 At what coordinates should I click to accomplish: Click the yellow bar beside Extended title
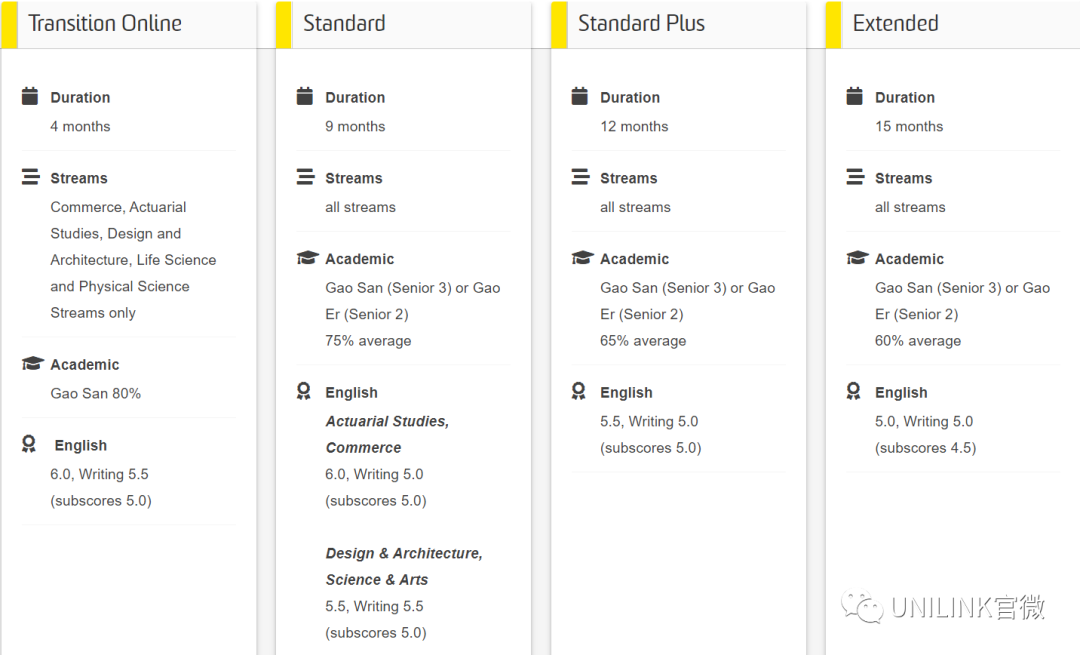[x=833, y=25]
